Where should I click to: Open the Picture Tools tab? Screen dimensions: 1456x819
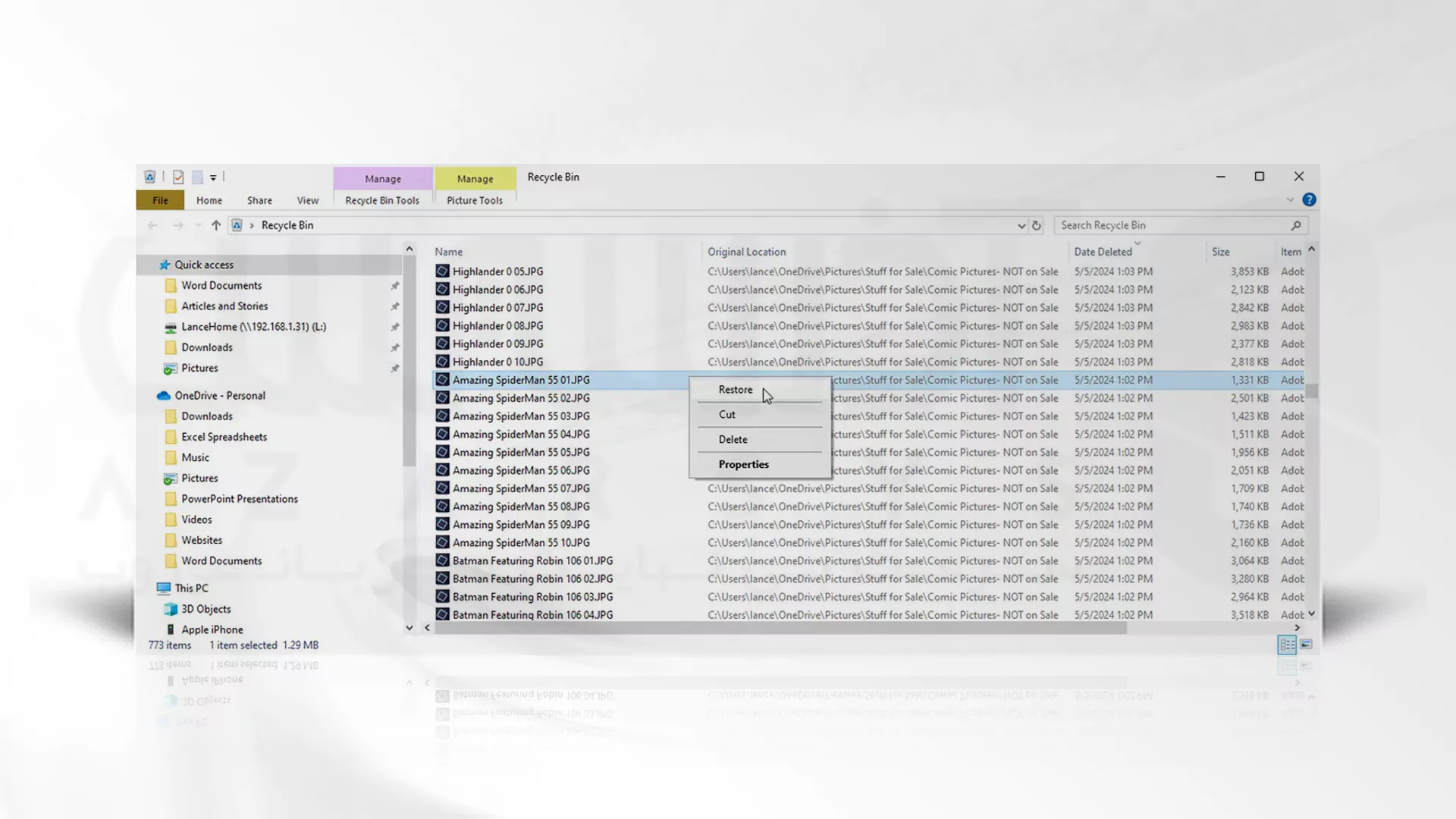pyautogui.click(x=475, y=200)
